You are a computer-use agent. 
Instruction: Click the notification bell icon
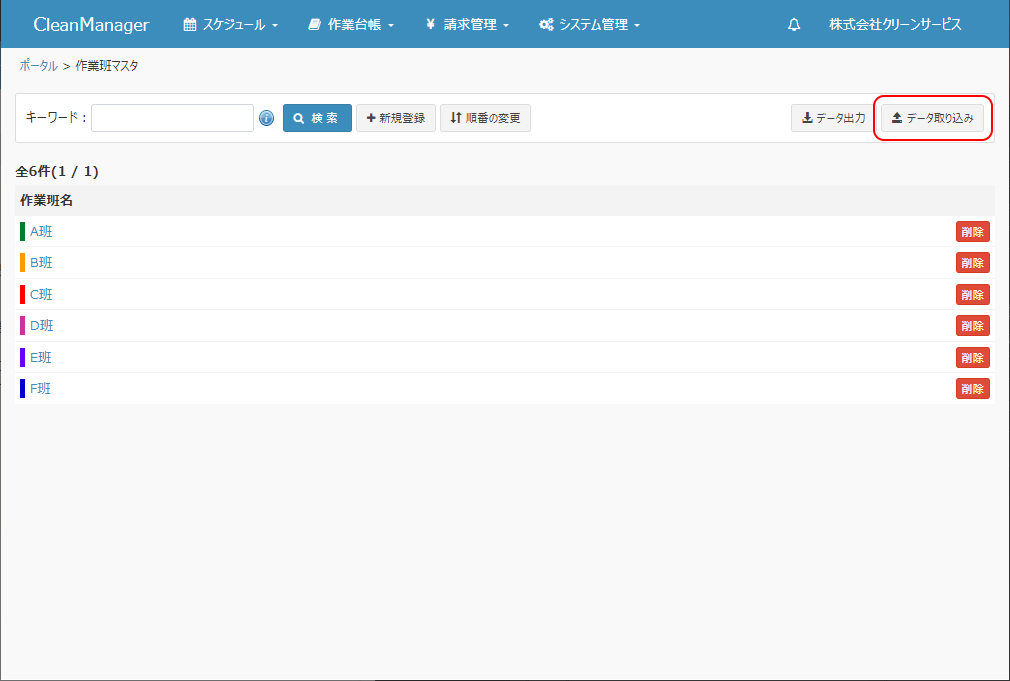[794, 25]
